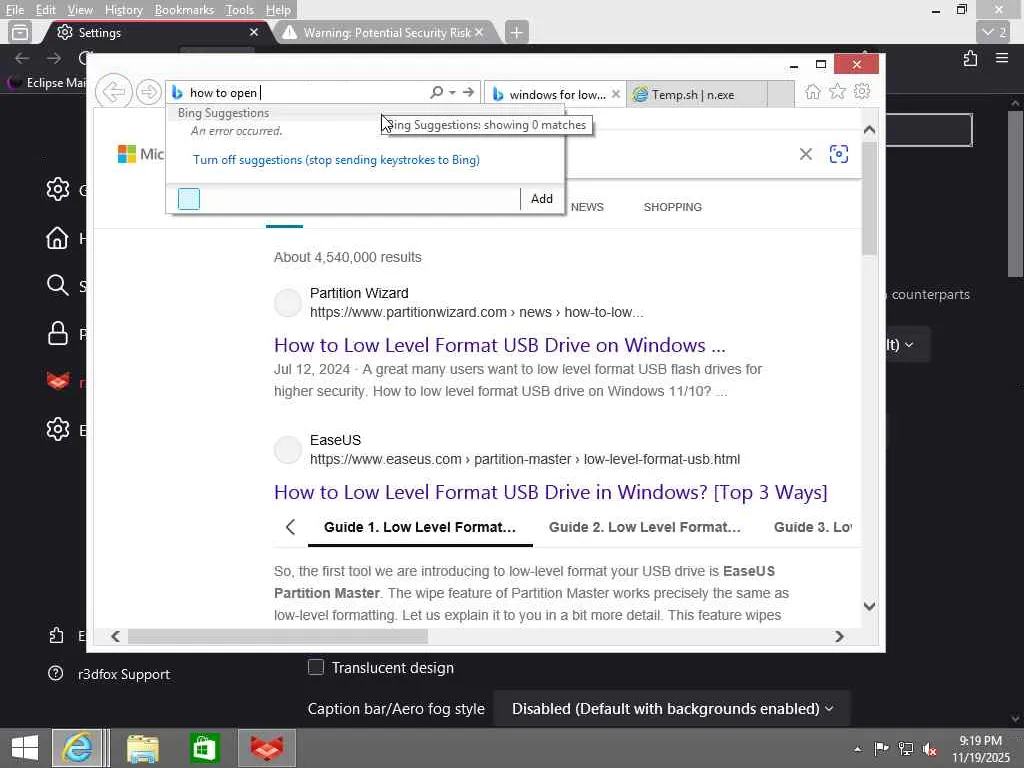Open the r3dfox hamburger application menu
This screenshot has height=768, width=1024.
[x=1002, y=58]
